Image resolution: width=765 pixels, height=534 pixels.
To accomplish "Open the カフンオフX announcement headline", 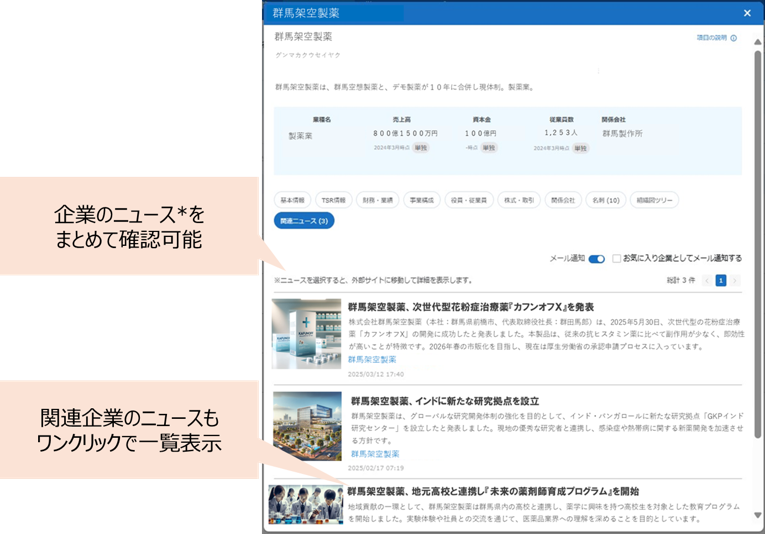I will coord(471,307).
